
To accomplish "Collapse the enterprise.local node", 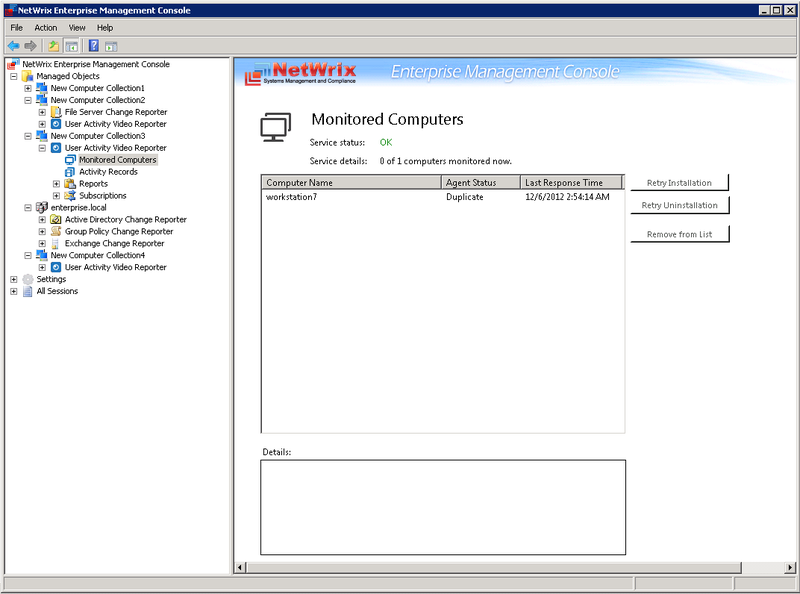I will tap(28, 208).
